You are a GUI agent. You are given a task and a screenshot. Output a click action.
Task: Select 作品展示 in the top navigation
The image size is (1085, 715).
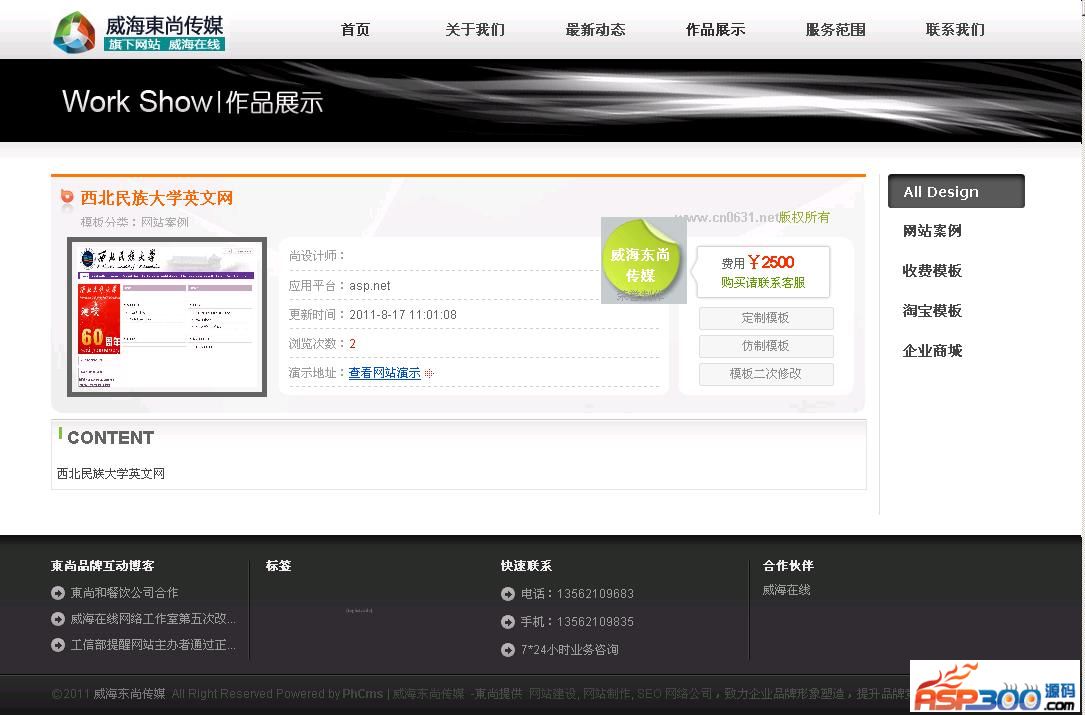tap(715, 30)
